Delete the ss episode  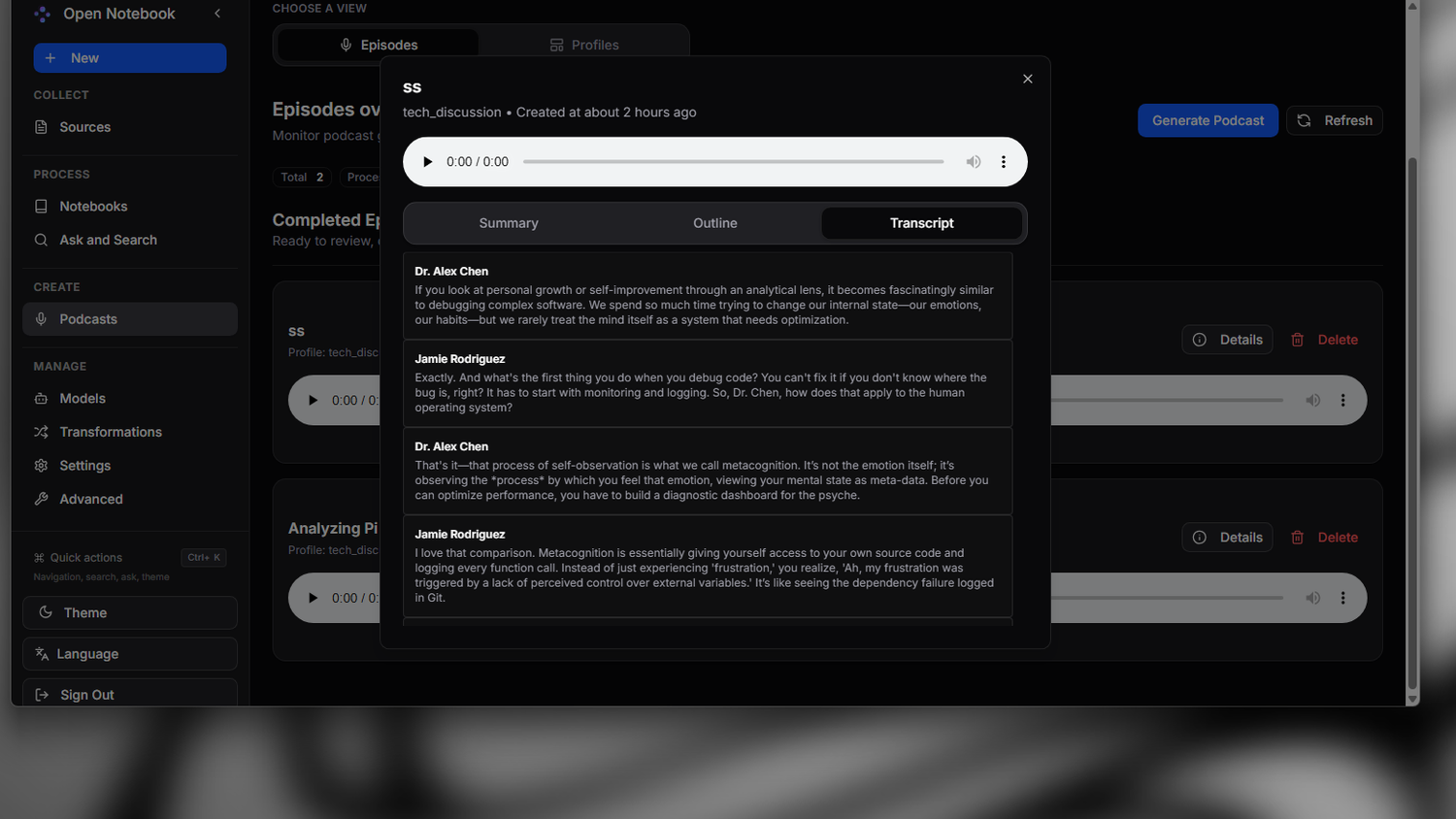click(x=1324, y=340)
